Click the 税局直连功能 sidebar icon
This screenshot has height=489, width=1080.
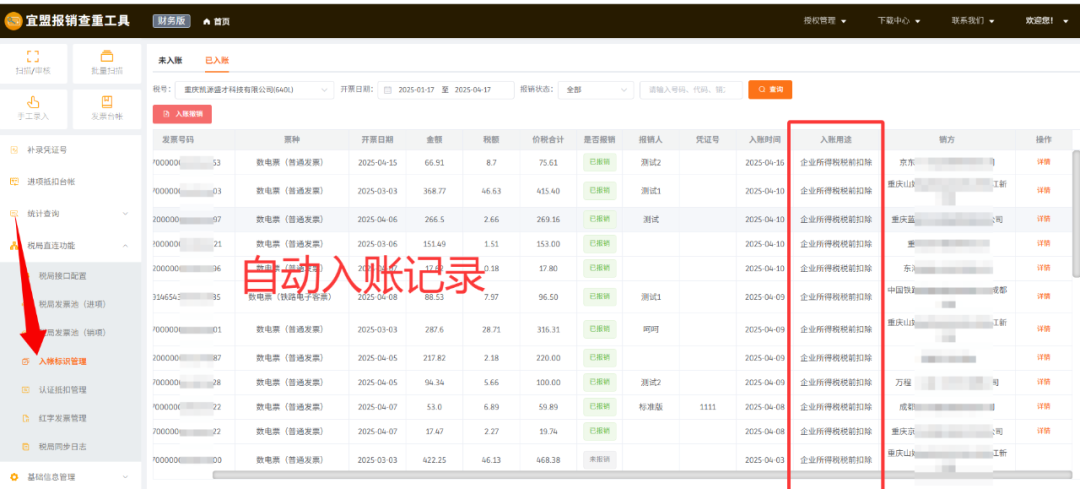(14, 245)
